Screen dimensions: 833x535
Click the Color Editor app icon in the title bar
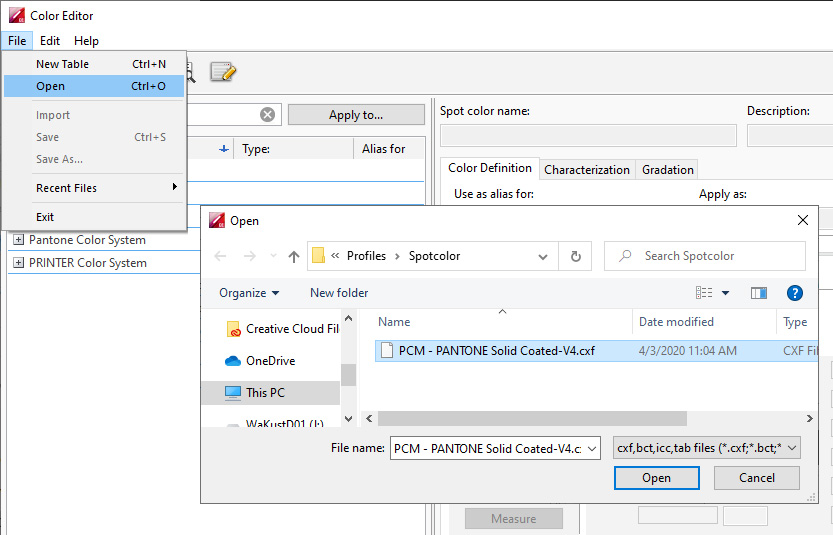pos(17,15)
